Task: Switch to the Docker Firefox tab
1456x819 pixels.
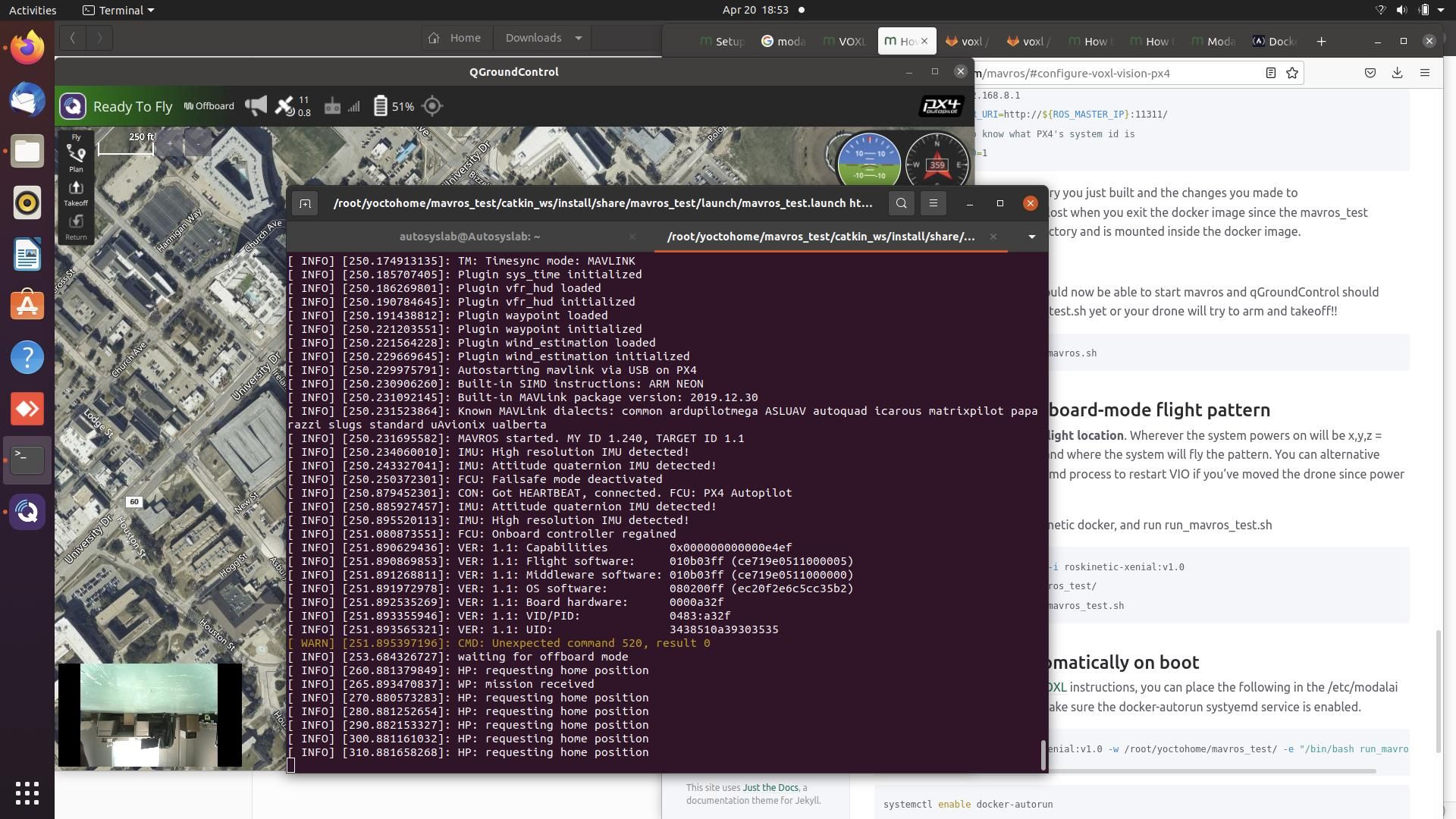Action: (1276, 41)
